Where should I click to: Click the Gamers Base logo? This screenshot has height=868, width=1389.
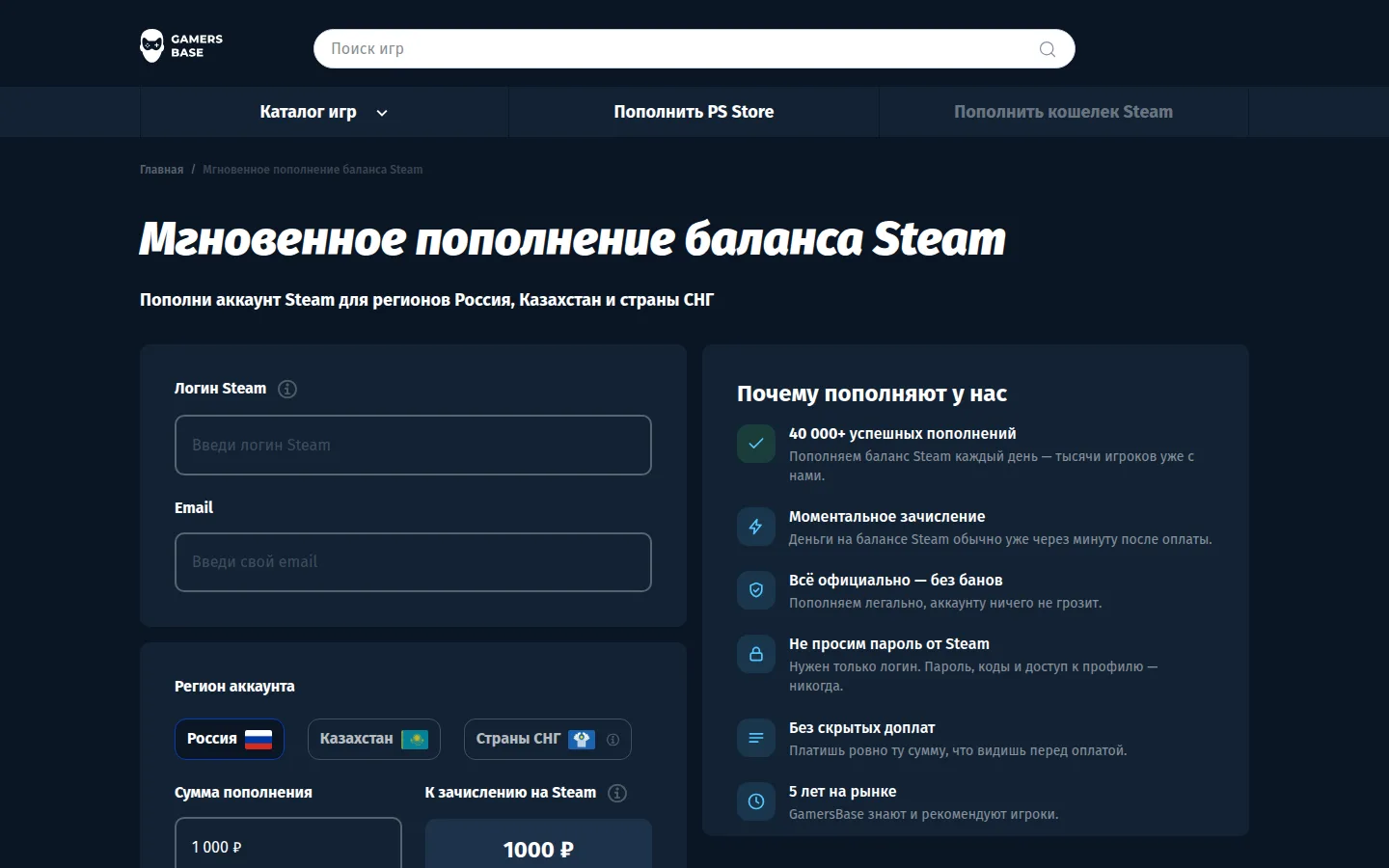point(181,46)
